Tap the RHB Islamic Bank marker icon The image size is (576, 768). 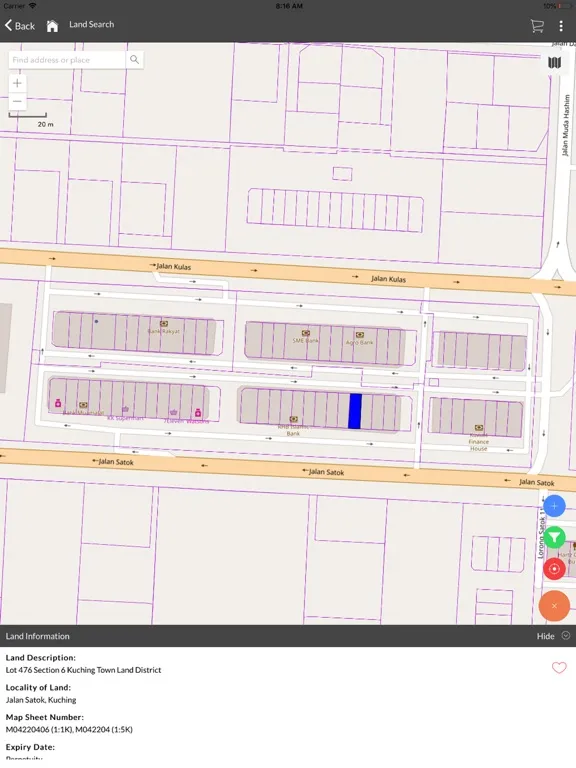[293, 419]
